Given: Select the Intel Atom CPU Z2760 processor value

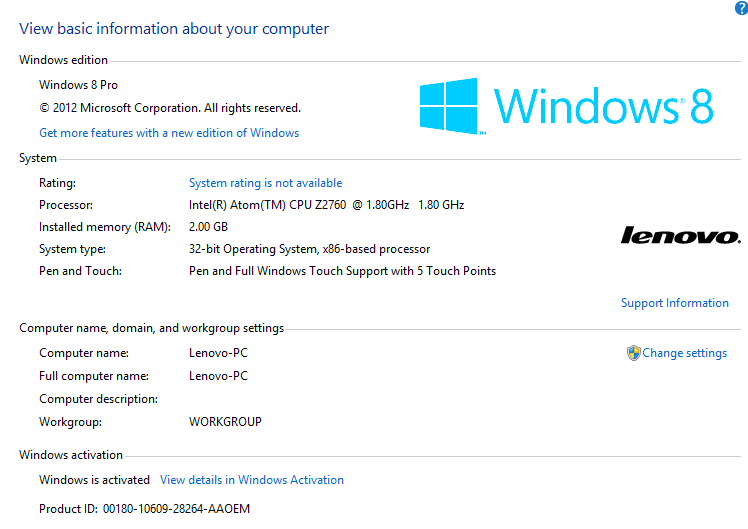Looking at the screenshot, I should click(326, 205).
